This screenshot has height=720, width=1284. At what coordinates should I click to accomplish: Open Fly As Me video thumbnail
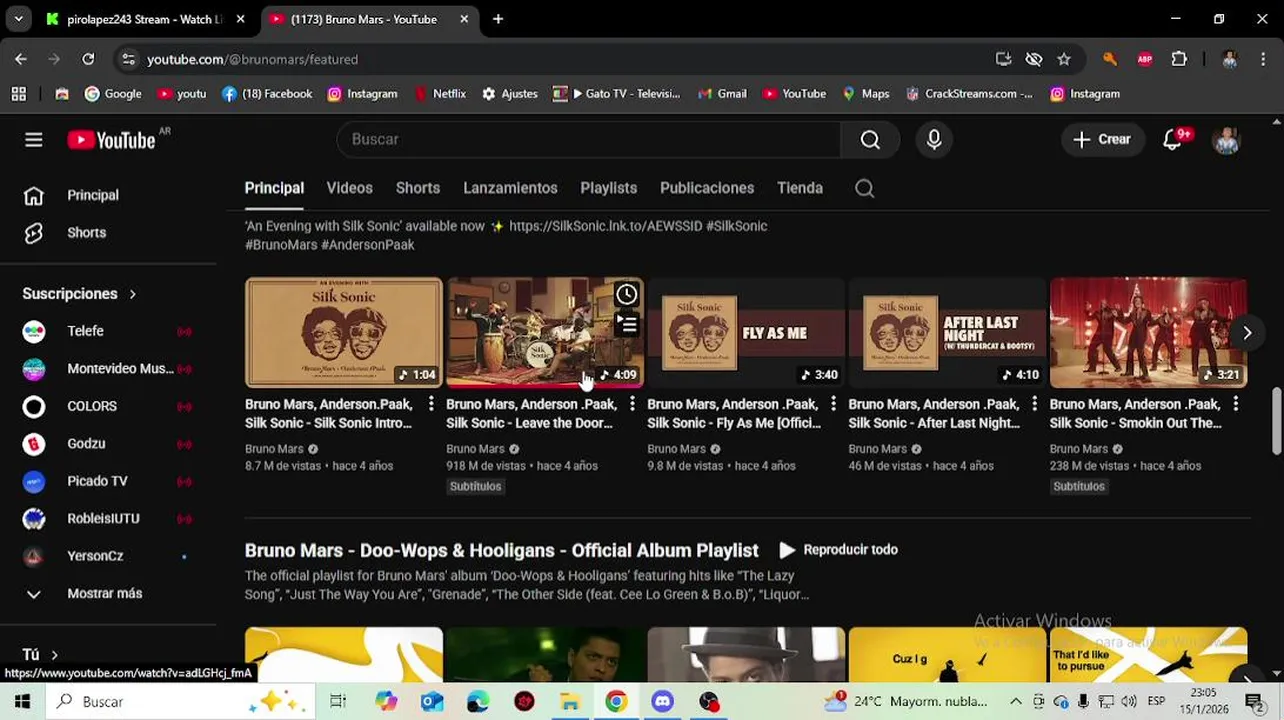(746, 333)
